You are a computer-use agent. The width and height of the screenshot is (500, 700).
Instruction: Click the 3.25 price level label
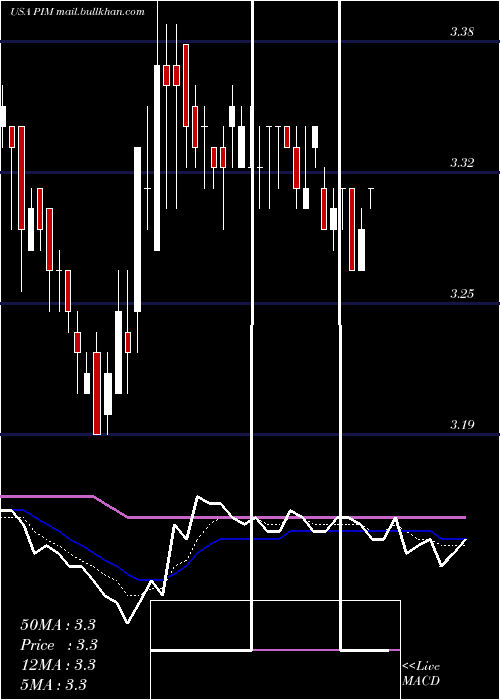[462, 294]
